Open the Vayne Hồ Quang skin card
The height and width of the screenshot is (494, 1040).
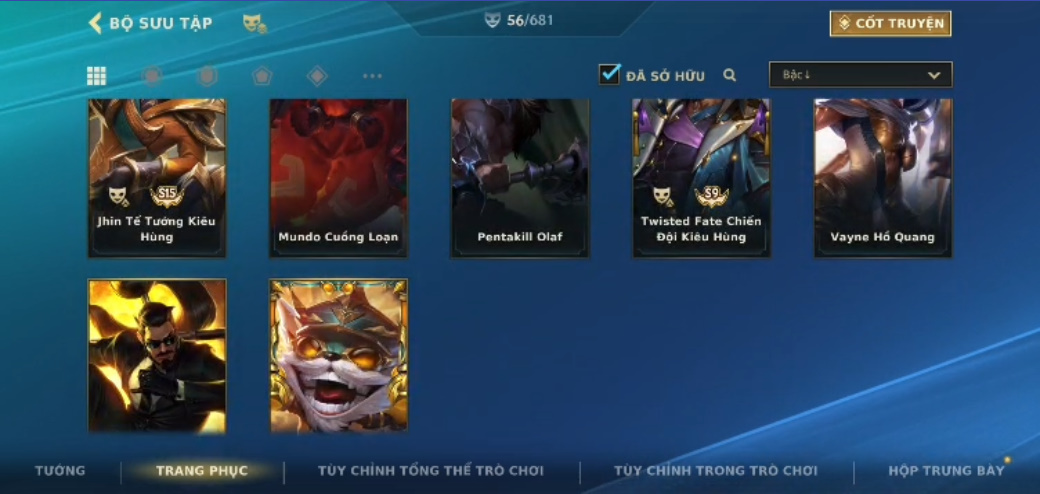883,178
